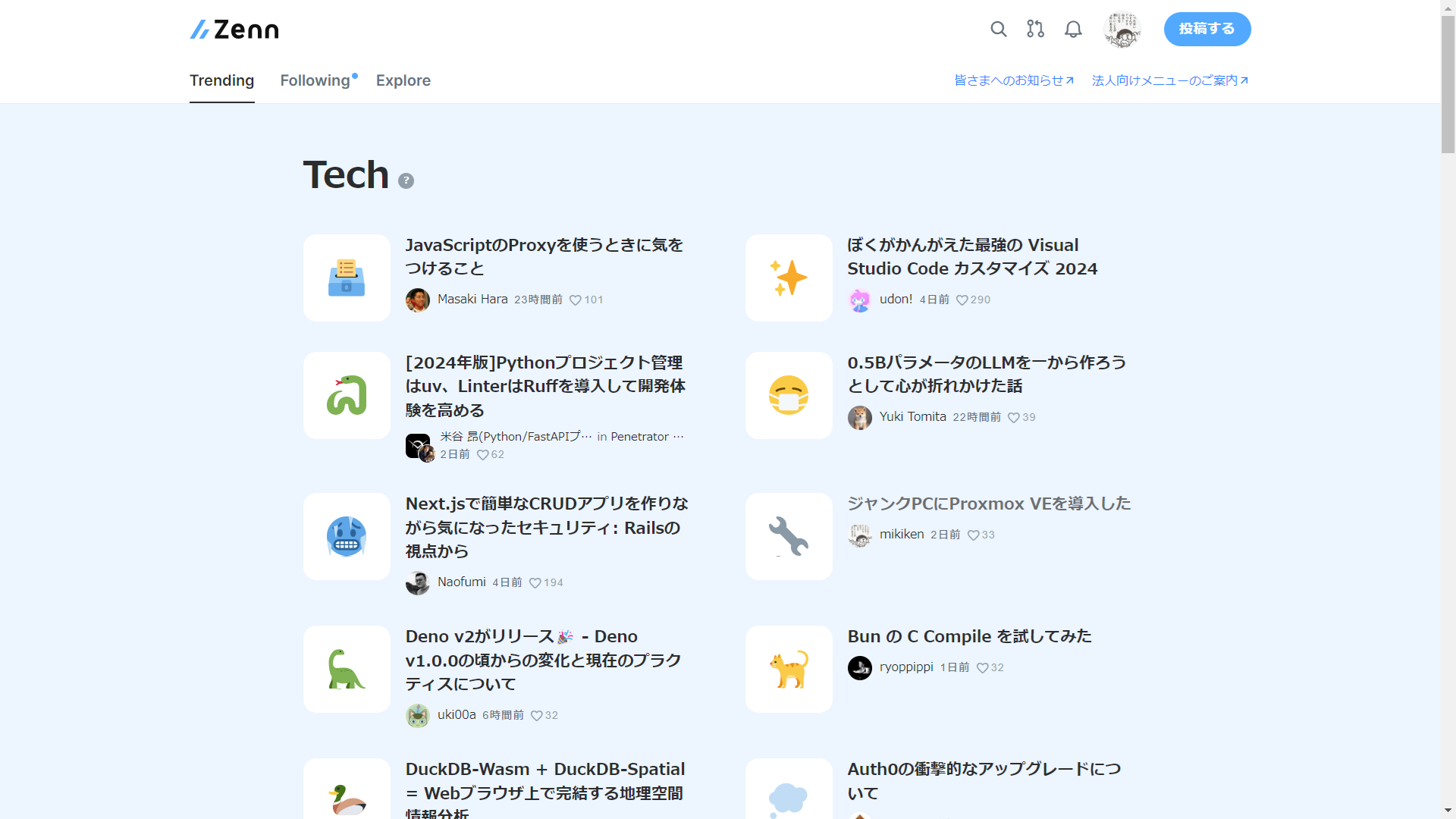
Task: Open the help icon next to Tech heading
Action: tap(406, 180)
